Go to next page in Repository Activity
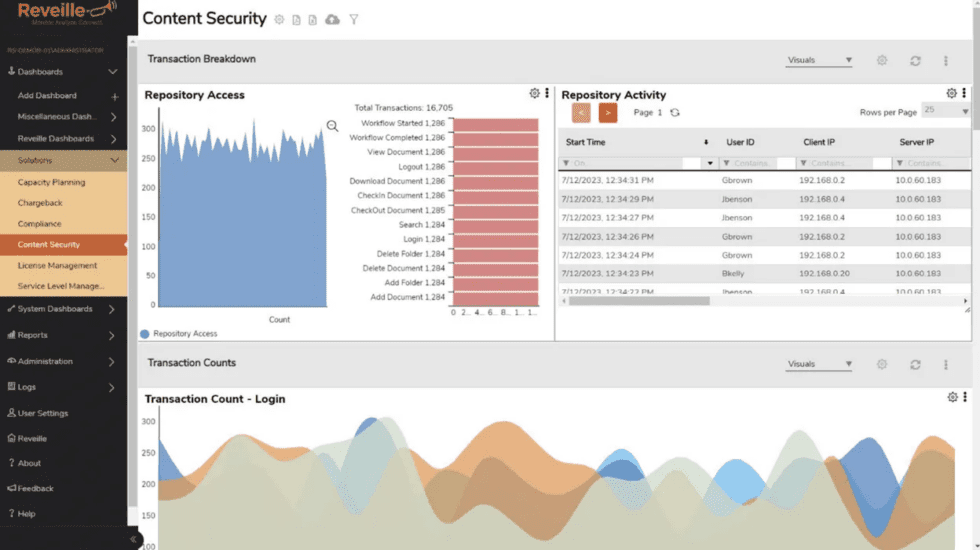 point(608,113)
